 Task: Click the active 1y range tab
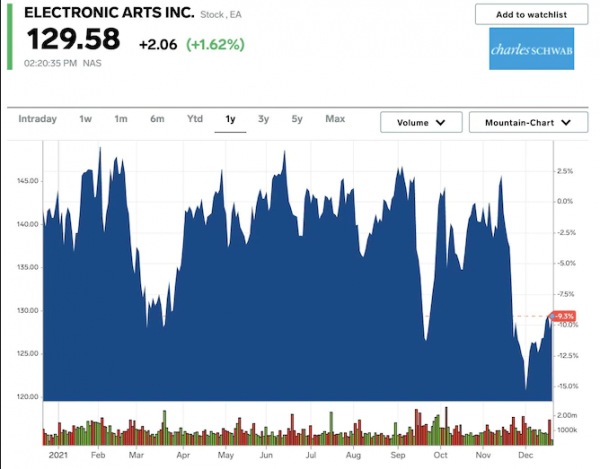[230, 119]
